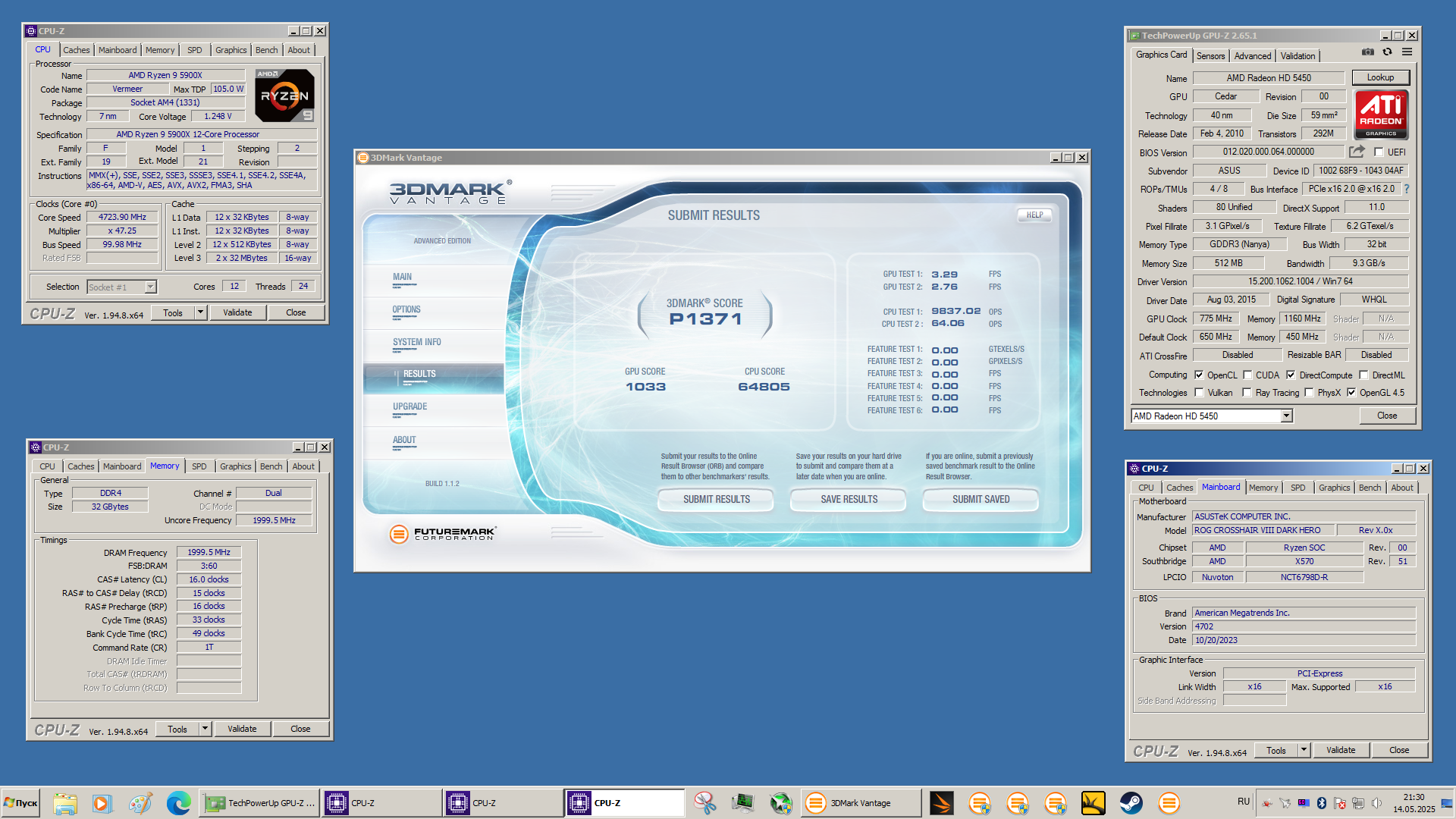Click the GPU-Z screenshot camera icon
Image resolution: width=1456 pixels, height=819 pixels.
pos(1367,52)
